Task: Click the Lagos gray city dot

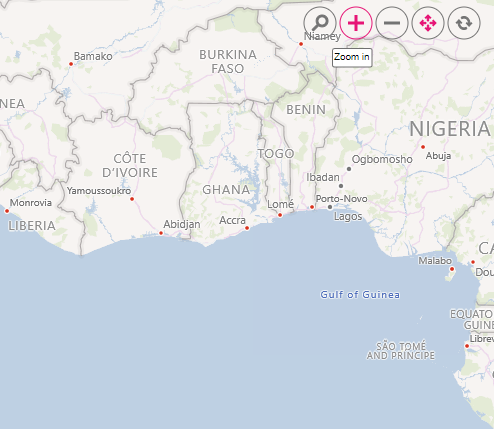Action: pyautogui.click(x=330, y=207)
